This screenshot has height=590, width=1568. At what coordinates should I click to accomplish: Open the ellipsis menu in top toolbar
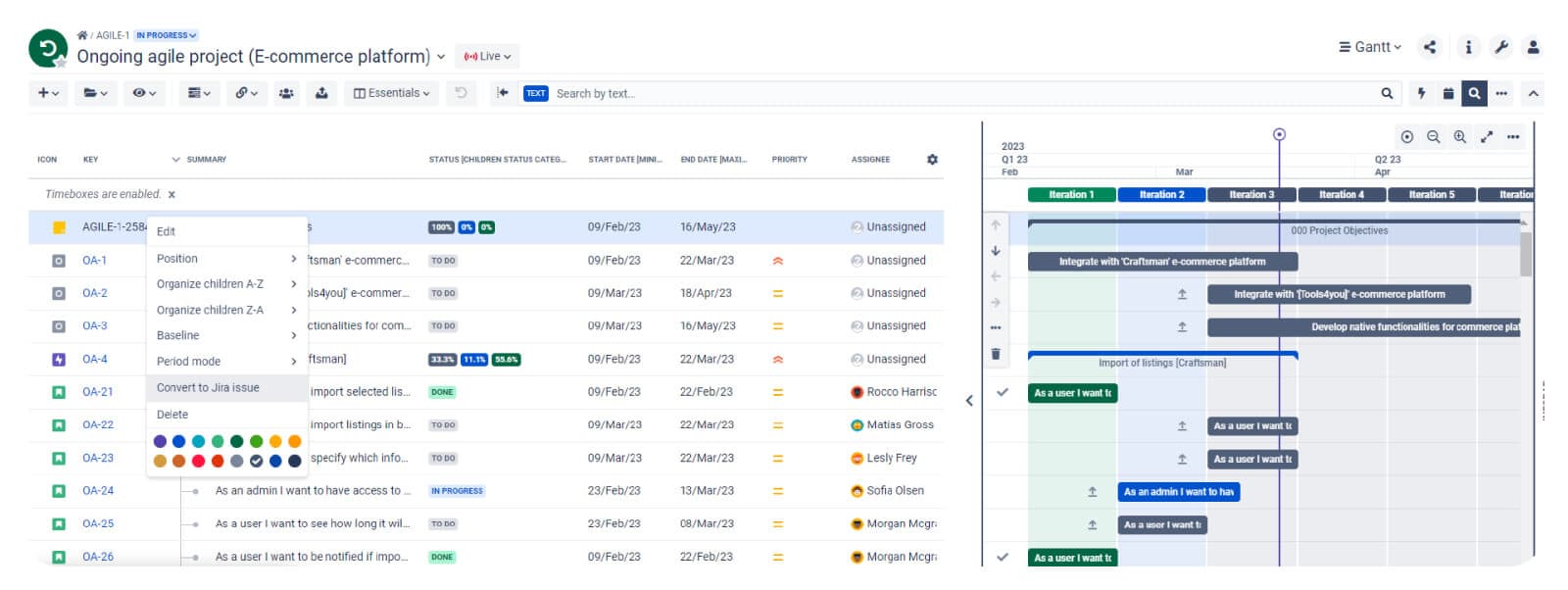1501,93
